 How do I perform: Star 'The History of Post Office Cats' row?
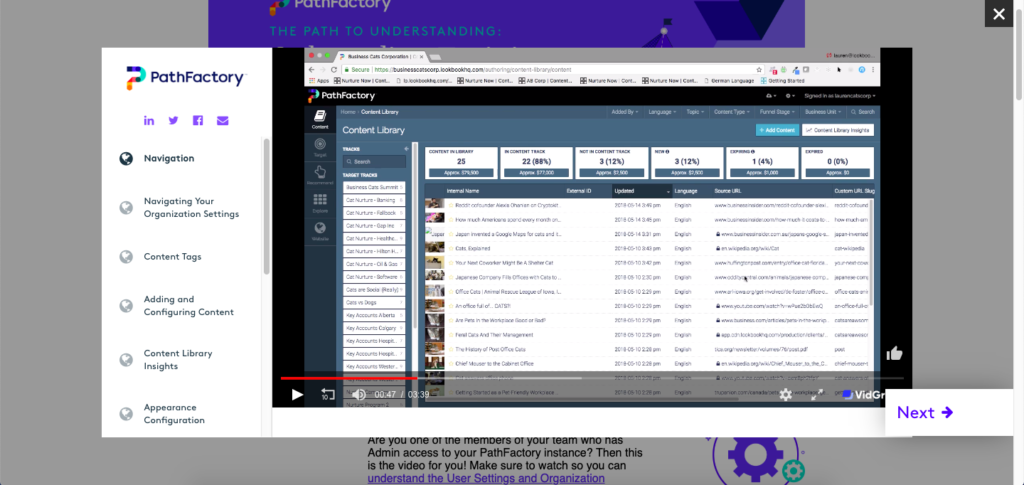coord(450,349)
